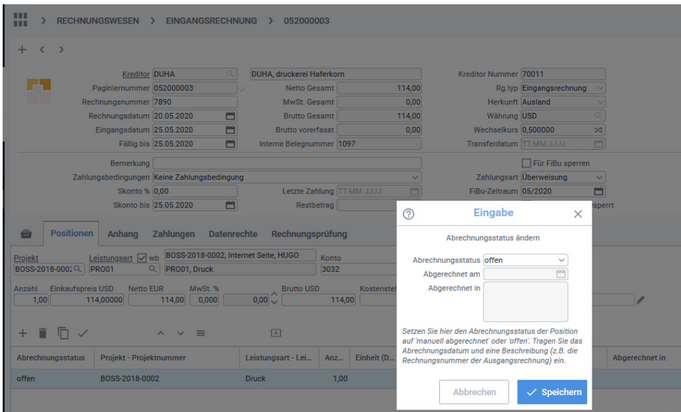Viewport: 681px width, 412px height.
Task: Open calendar picker for Abgerechnet am
Action: (561, 274)
